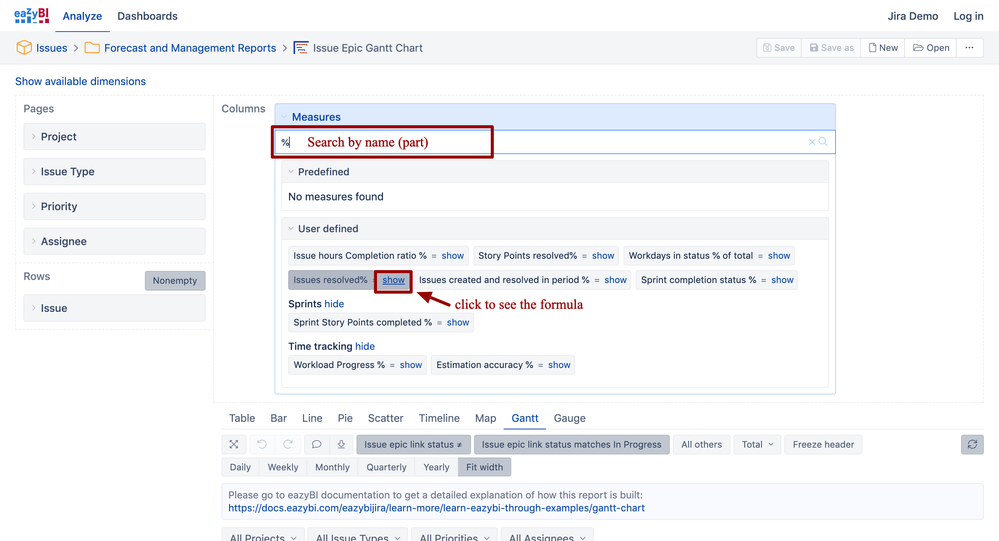
Task: Click the Log in link
Action: tap(968, 16)
